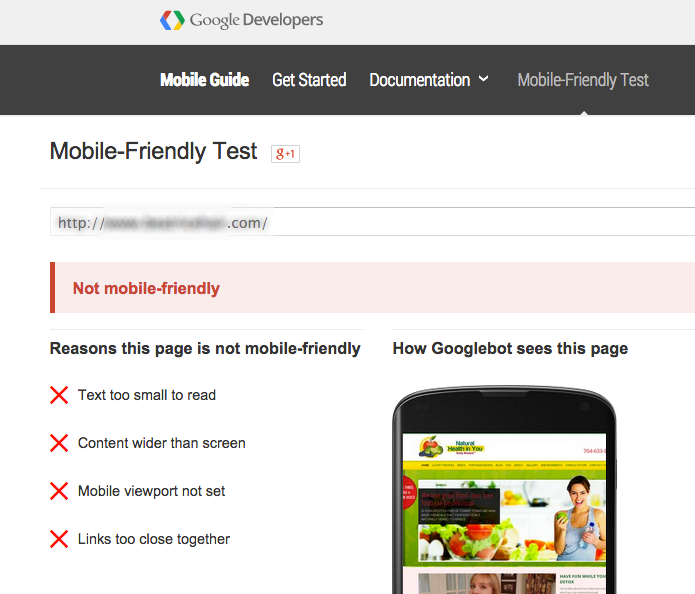Click red X beside Links too close together
Viewport: 695px width, 594px height.
pyautogui.click(x=59, y=539)
